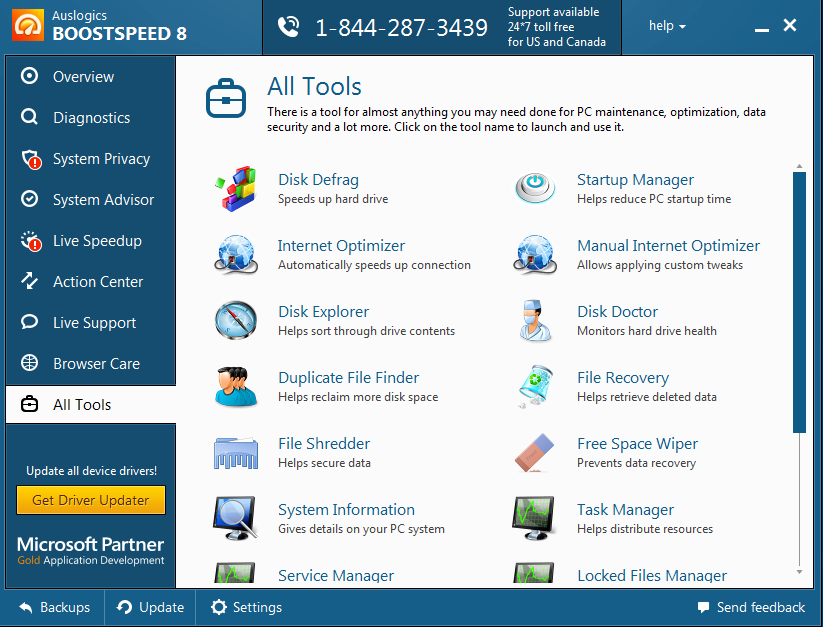Click the Disk Doctor surgeon icon
Image resolution: width=823 pixels, height=627 pixels.
tap(535, 320)
